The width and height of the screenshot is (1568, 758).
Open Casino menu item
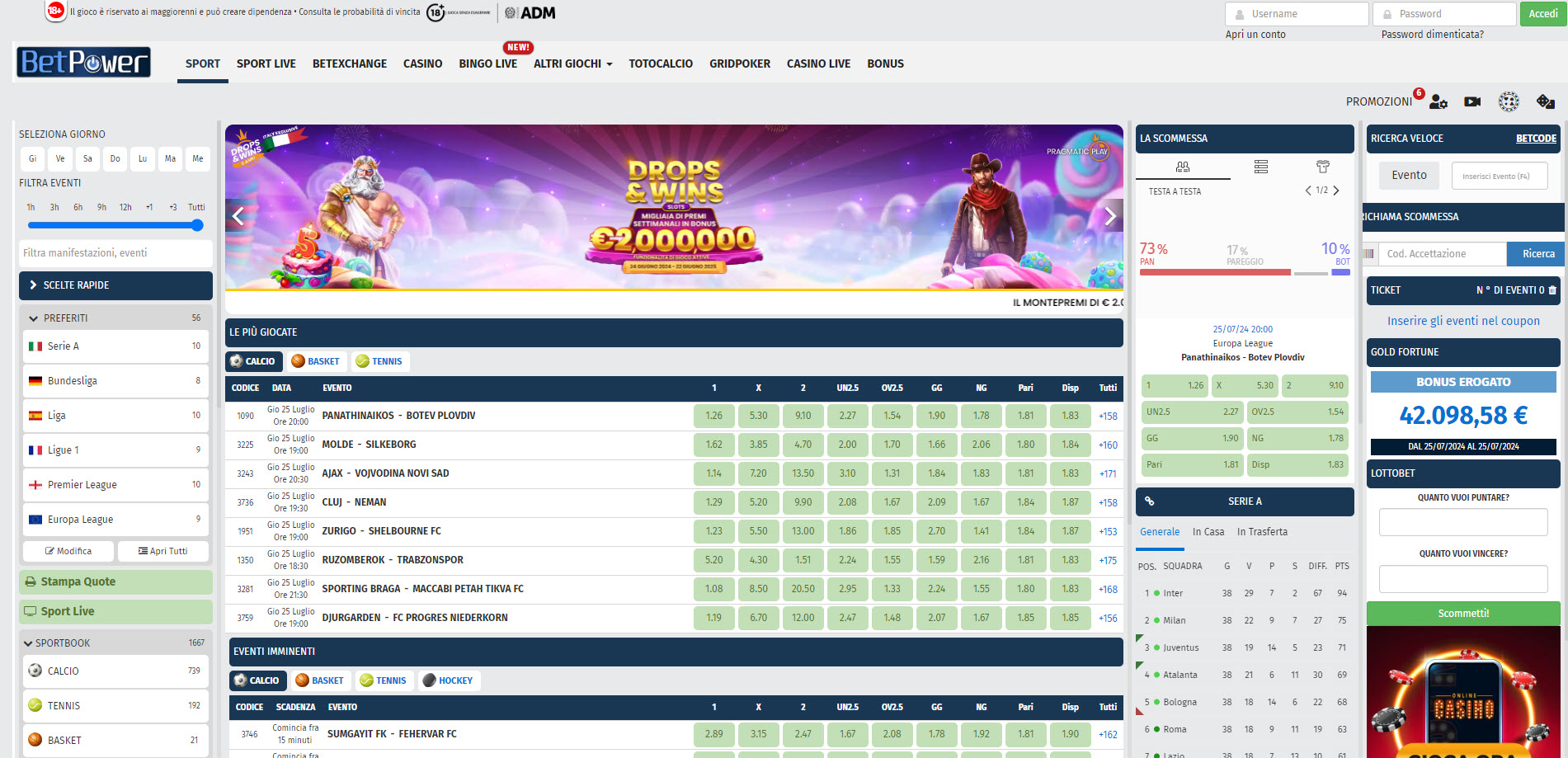pos(422,64)
